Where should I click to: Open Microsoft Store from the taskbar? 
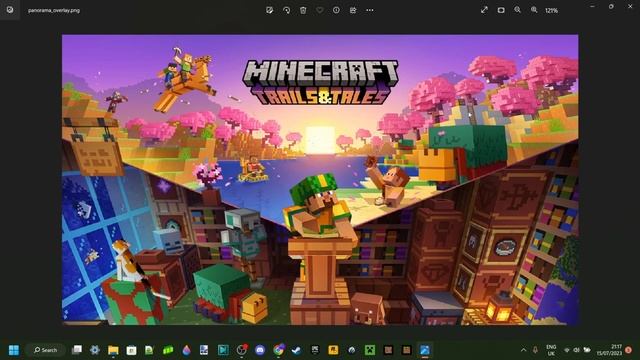point(131,350)
